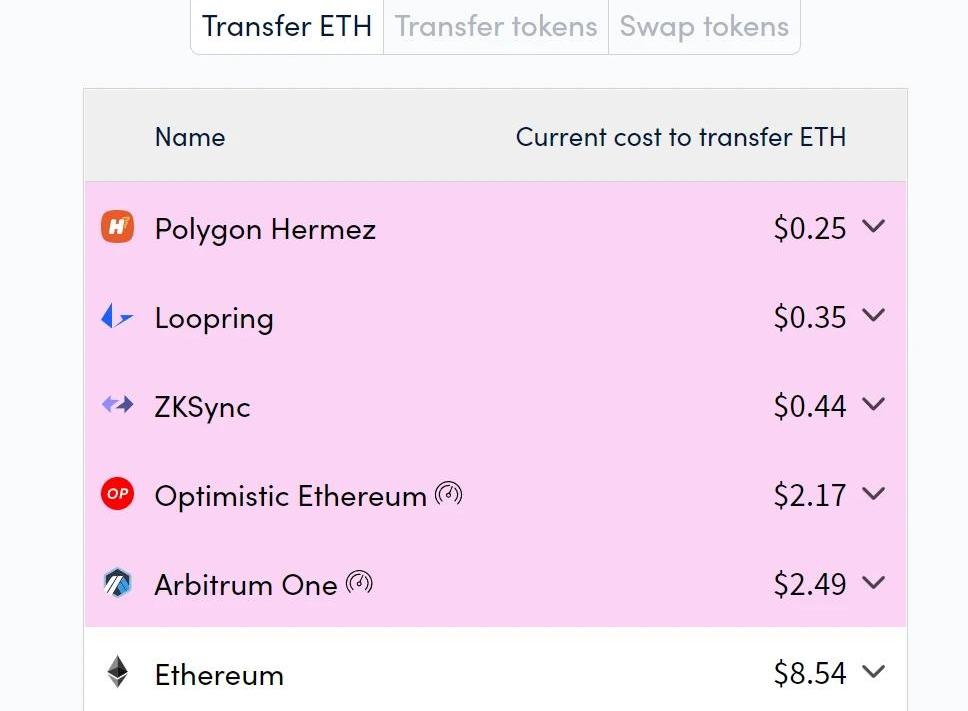
Task: Expand the Loopring row chevron
Action: click(873, 316)
